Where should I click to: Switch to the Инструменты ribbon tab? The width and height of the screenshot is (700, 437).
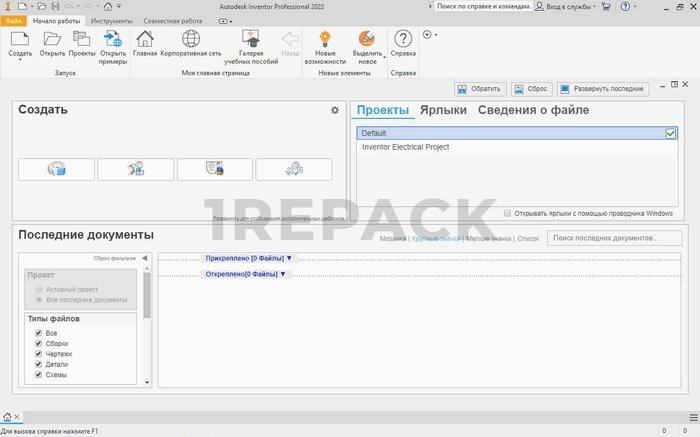click(x=112, y=20)
